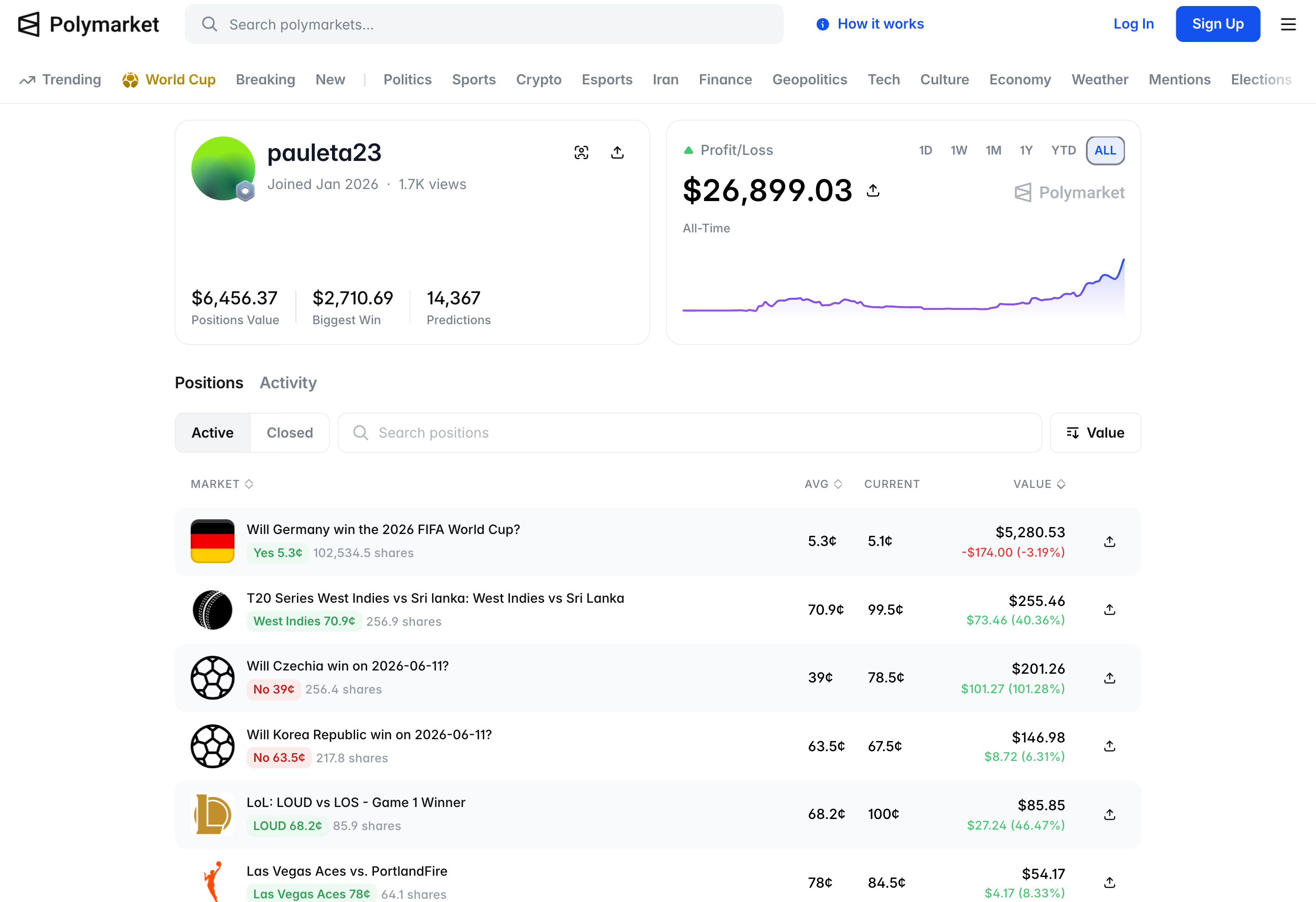Image resolution: width=1316 pixels, height=902 pixels.
Task: Share the Germany World Cup position
Action: tap(1109, 542)
